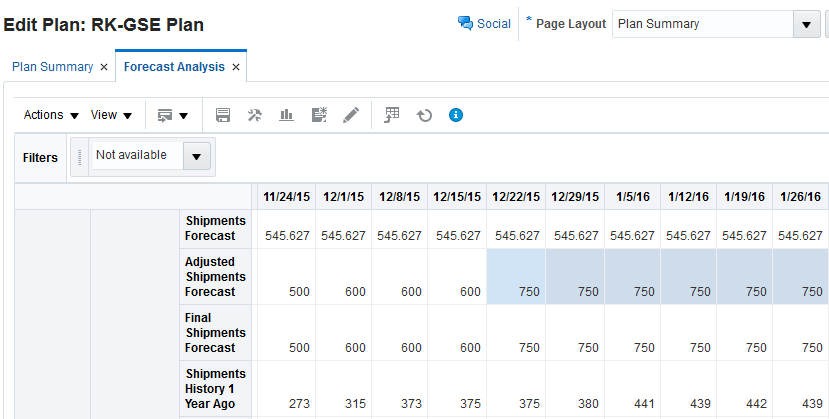Open the Filters dropdown arrow

pyautogui.click(x=199, y=156)
